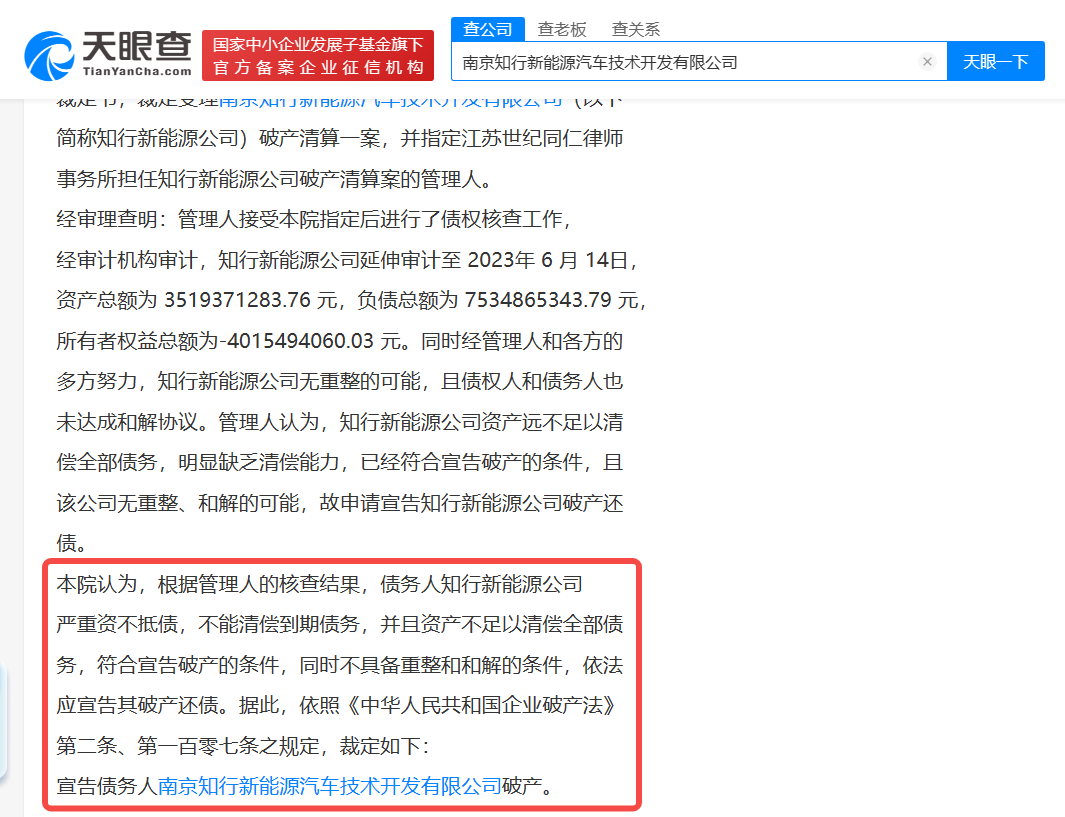Viewport: 1065px width, 817px height.
Task: Click the 天眼查 TianYanCha.com wordmark
Action: tap(137, 54)
